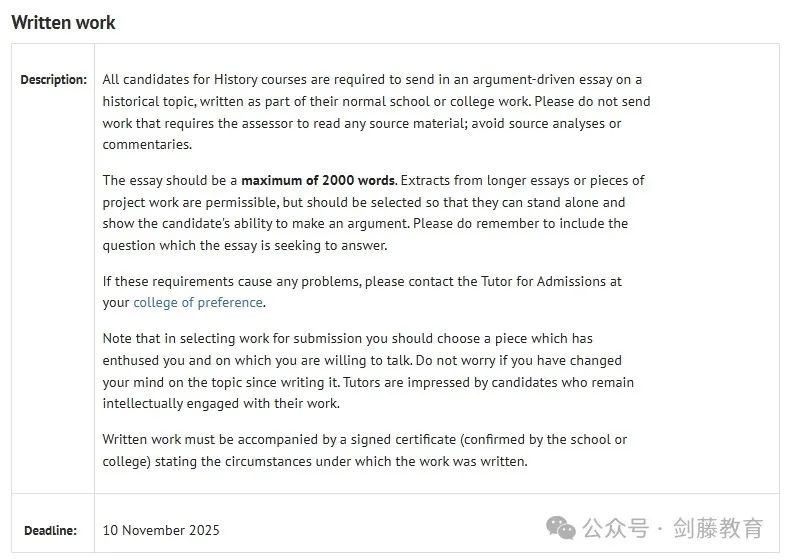Click the Written work heading
789x560 pixels.
[63, 23]
